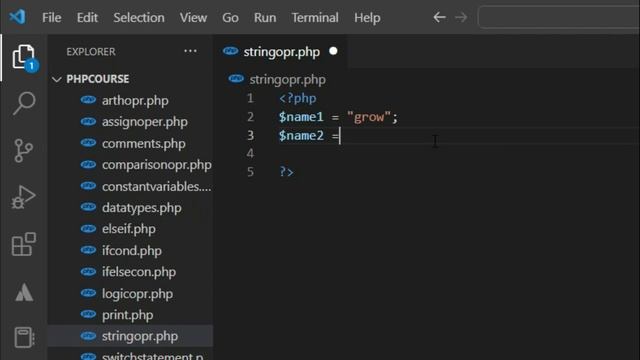Image resolution: width=640 pixels, height=360 pixels.
Task: Click the $name2 variable
Action: coord(301,136)
